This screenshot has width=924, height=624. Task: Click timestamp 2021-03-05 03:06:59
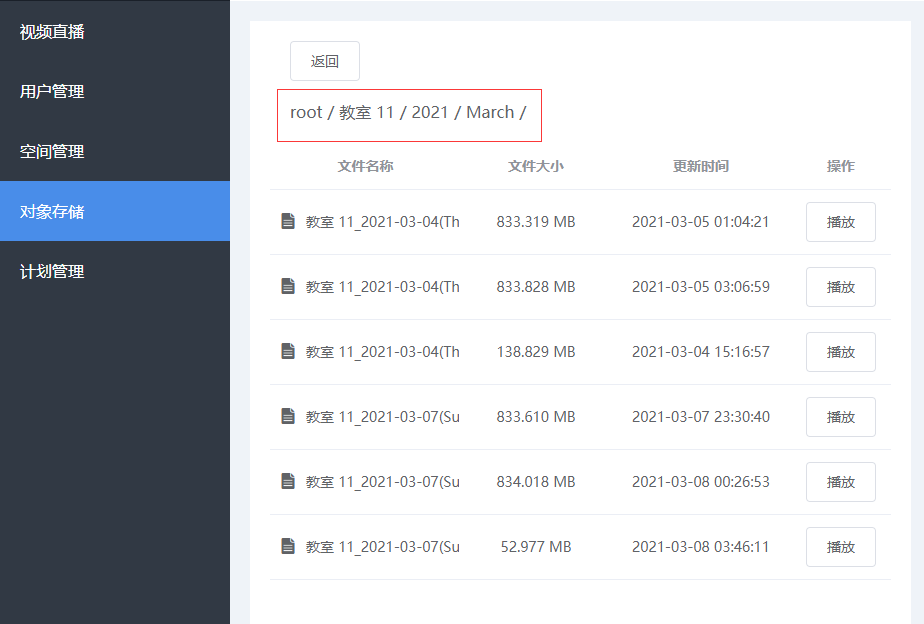coord(701,287)
